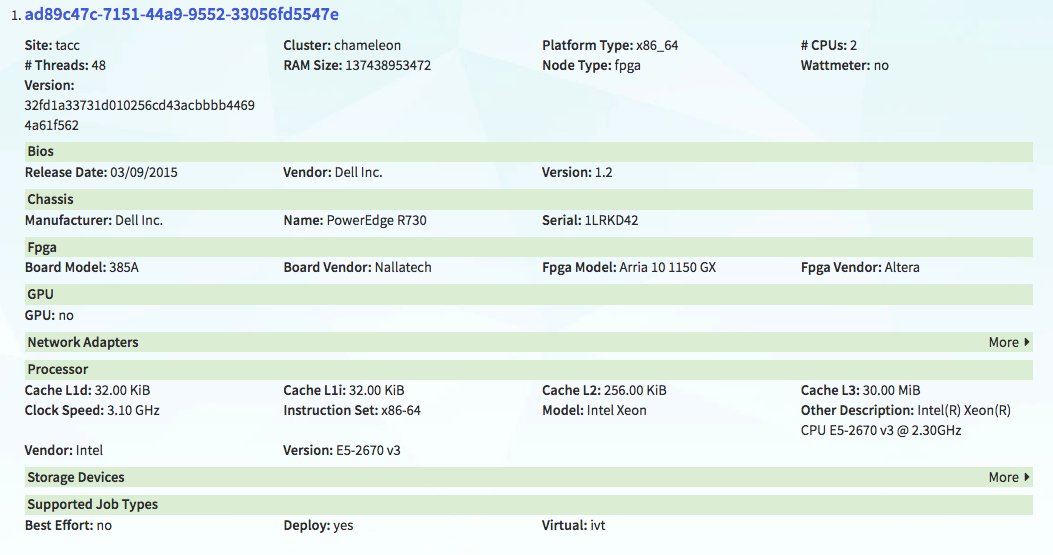This screenshot has width=1053, height=555.
Task: Select Cache L3 30.00 MiB
Action: pos(891,390)
